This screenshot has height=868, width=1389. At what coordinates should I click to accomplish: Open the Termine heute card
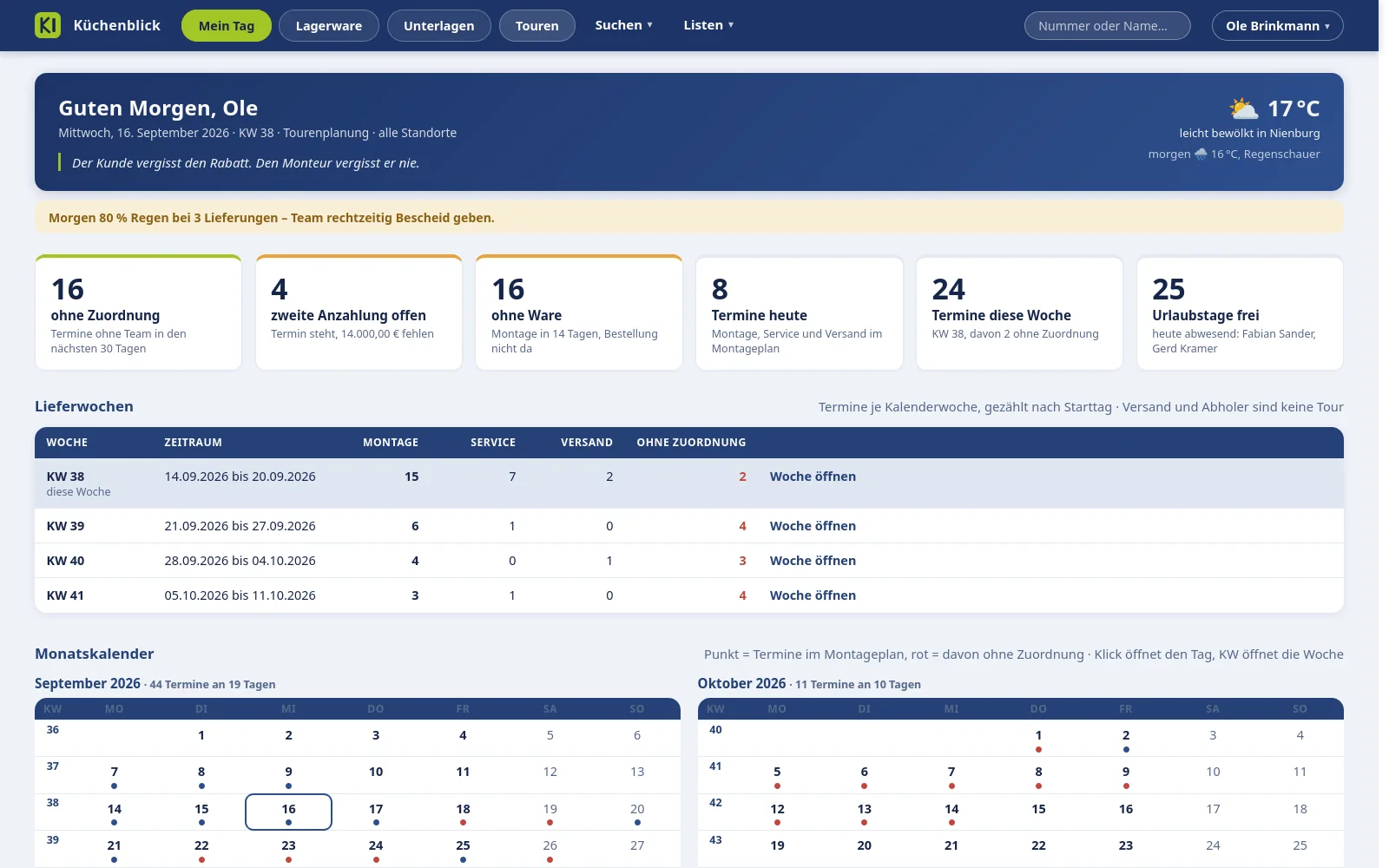(800, 312)
